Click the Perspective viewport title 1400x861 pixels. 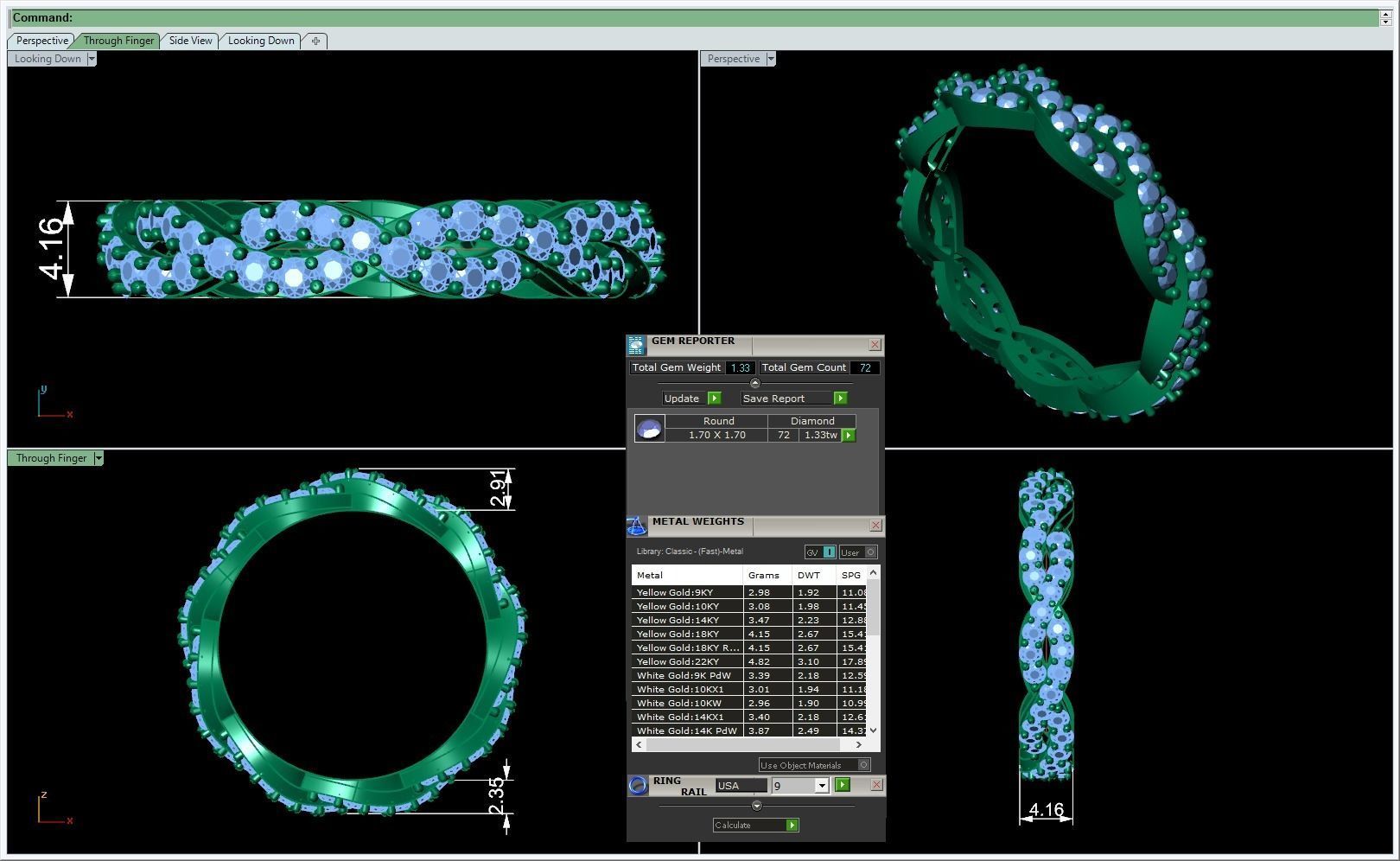[733, 59]
